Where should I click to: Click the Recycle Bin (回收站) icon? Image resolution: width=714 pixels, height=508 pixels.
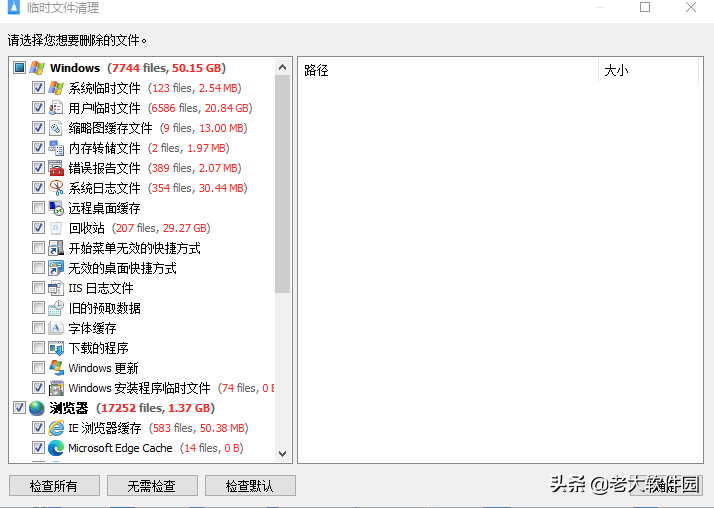[57, 228]
